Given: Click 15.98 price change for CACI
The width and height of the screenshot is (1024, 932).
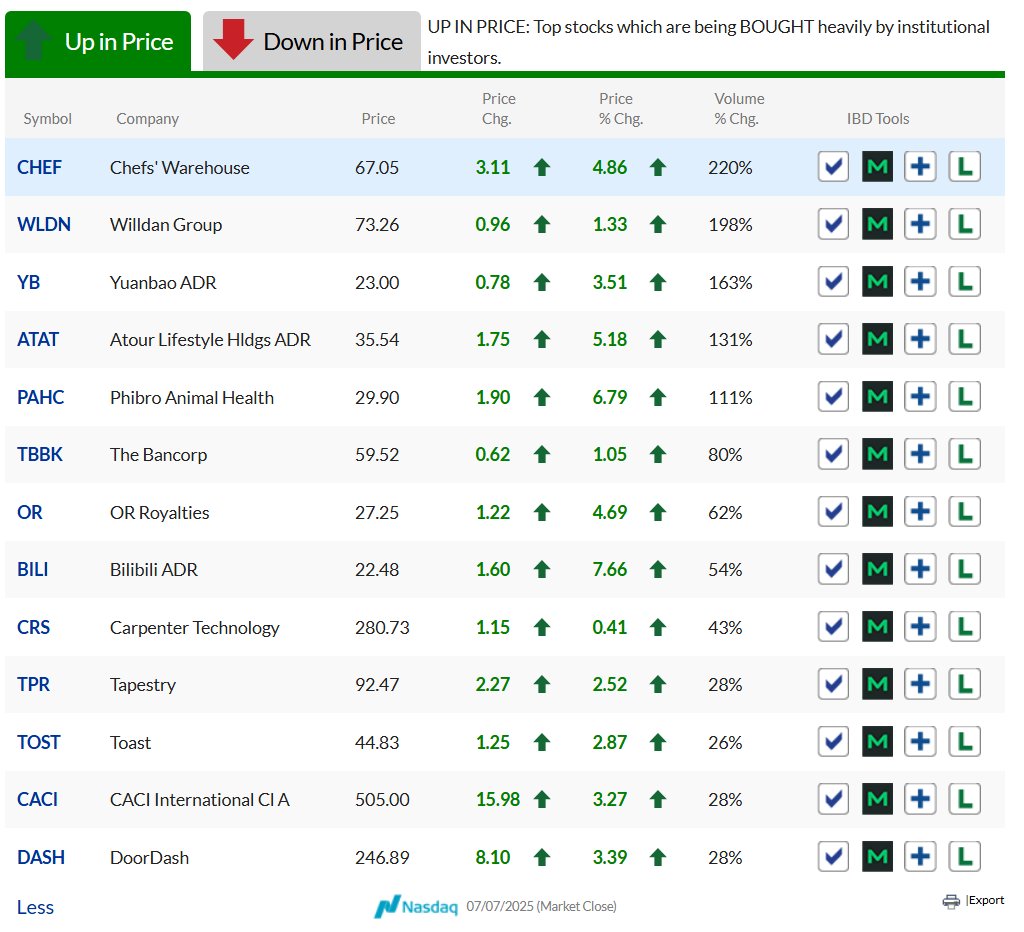Looking at the screenshot, I should [498, 799].
